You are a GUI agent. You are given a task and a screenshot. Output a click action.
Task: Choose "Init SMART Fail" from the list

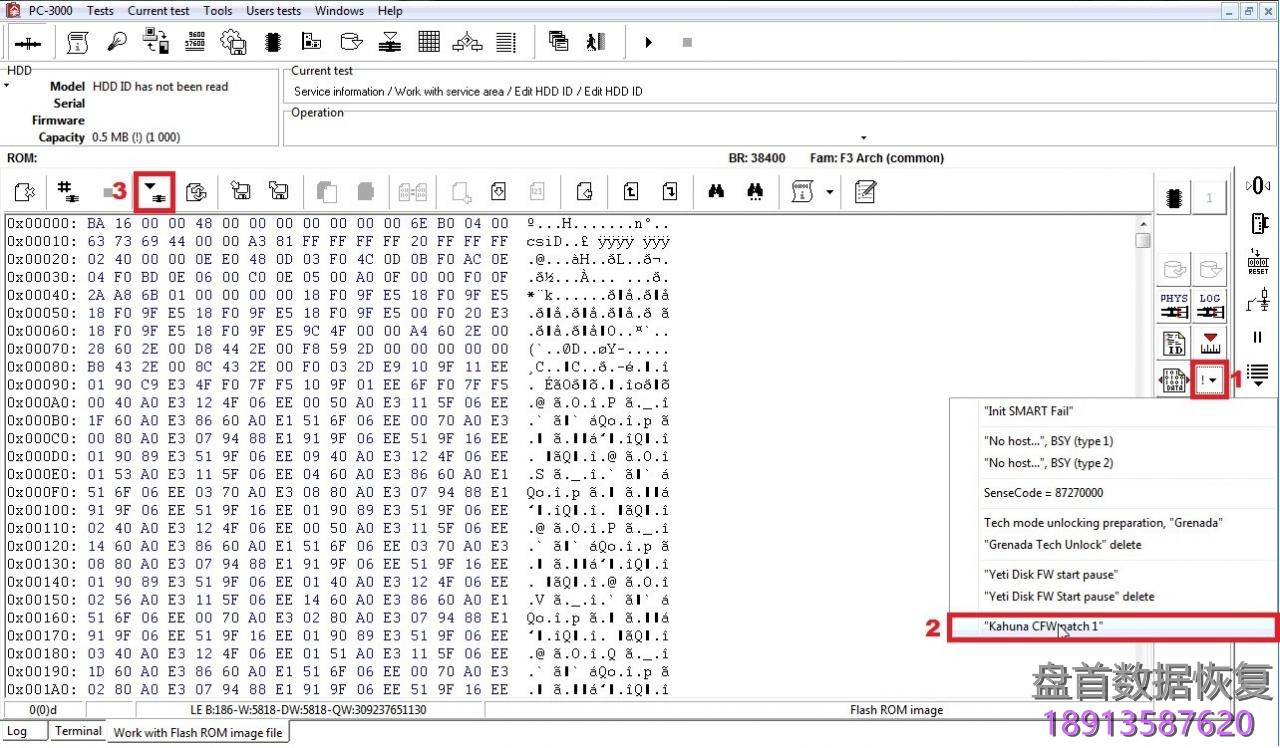click(1028, 411)
